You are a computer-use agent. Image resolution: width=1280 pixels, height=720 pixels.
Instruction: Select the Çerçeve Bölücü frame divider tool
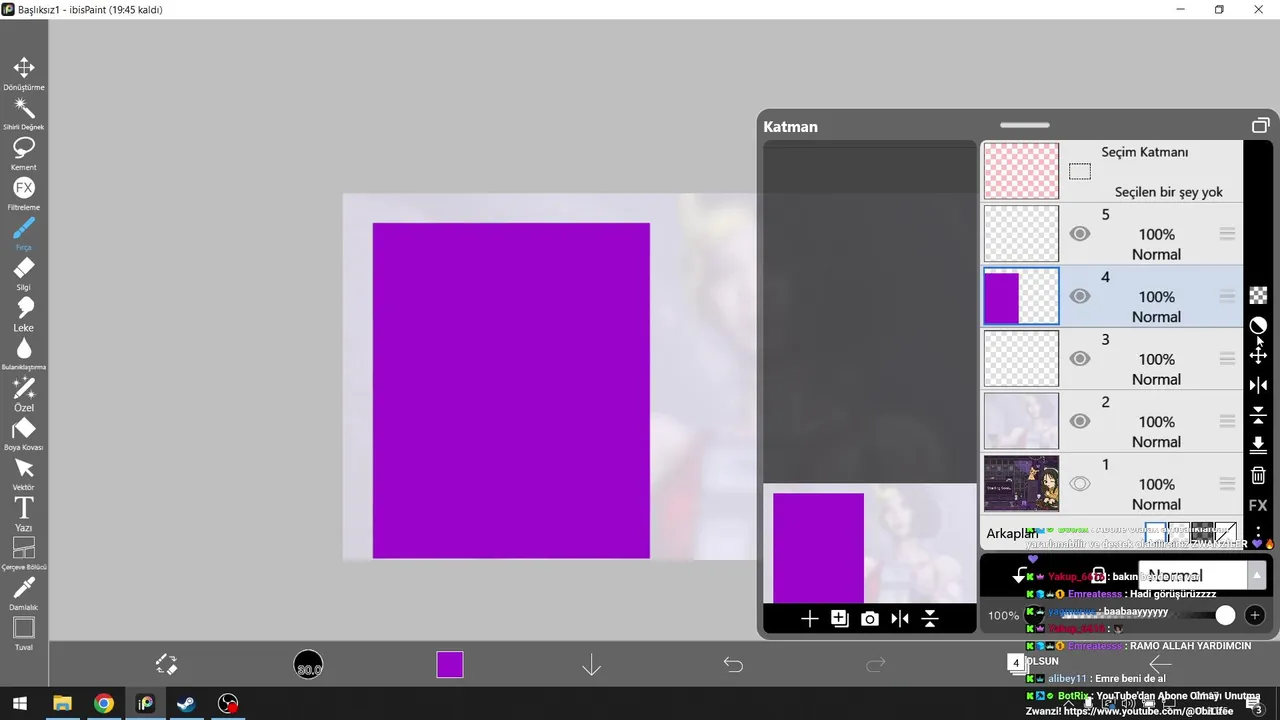point(24,553)
